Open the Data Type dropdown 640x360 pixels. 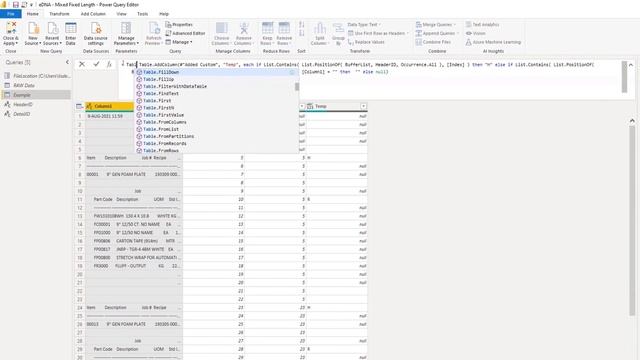click(364, 24)
